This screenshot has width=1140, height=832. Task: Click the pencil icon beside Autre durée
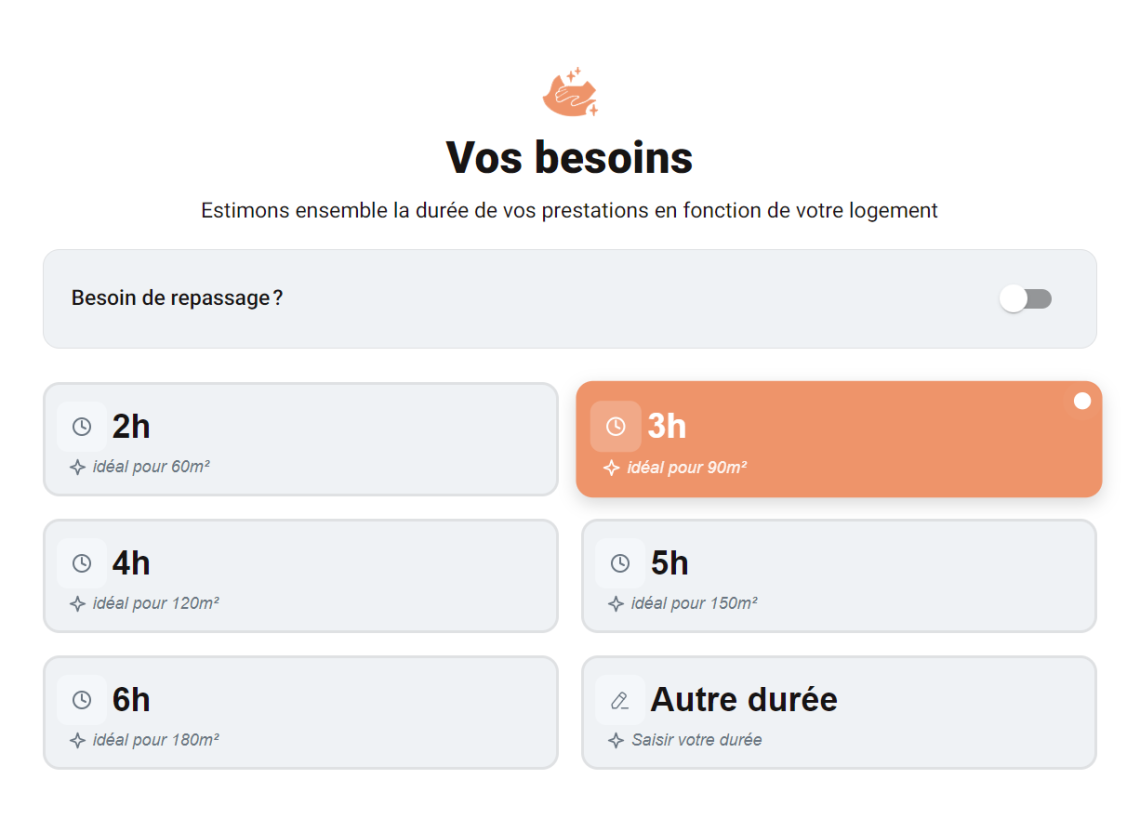point(620,700)
